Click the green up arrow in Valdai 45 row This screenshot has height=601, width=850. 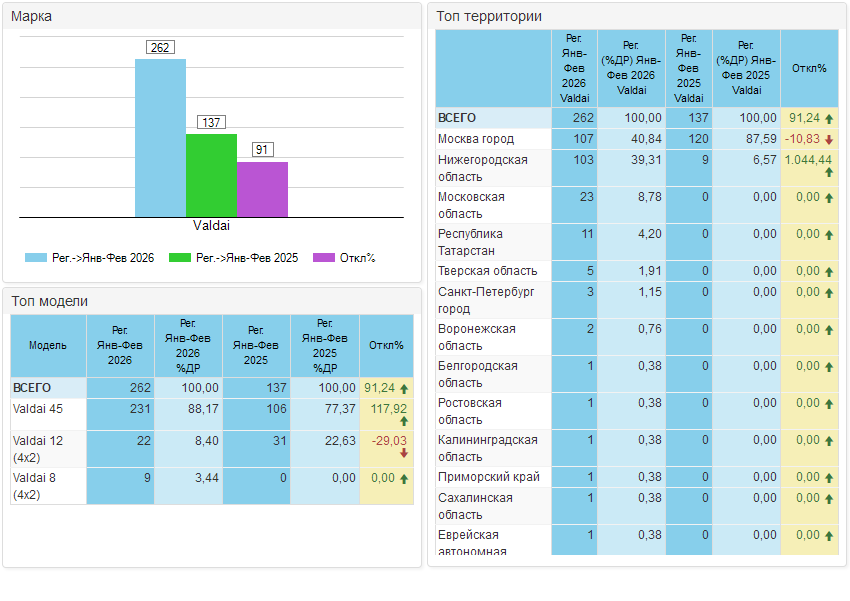pyautogui.click(x=404, y=422)
